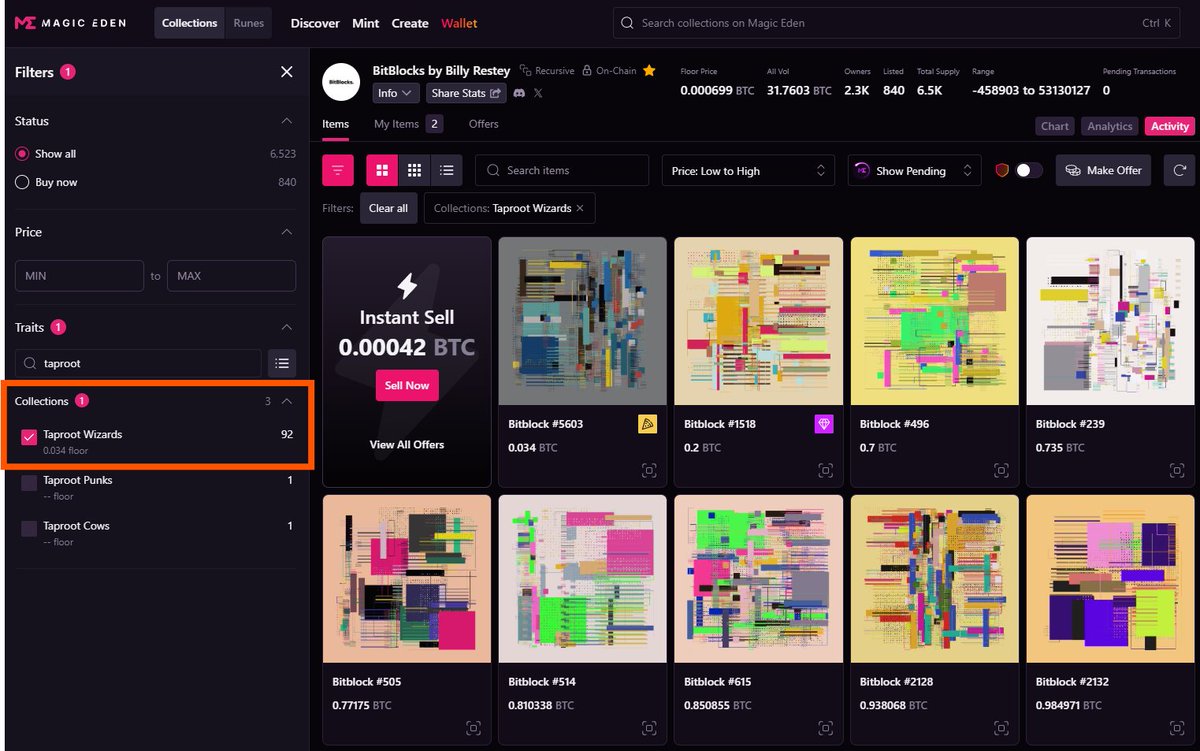Click the scan icon on Bitblock #615
Screen dimensions: 1200x751
825,728
